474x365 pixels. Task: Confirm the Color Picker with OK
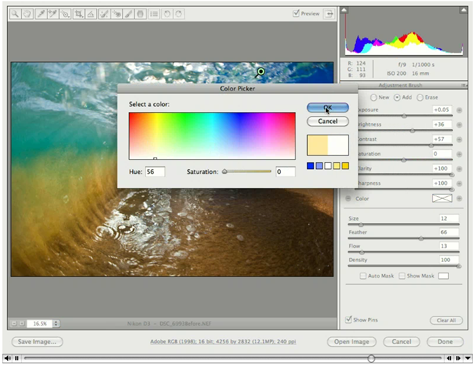[x=328, y=107]
